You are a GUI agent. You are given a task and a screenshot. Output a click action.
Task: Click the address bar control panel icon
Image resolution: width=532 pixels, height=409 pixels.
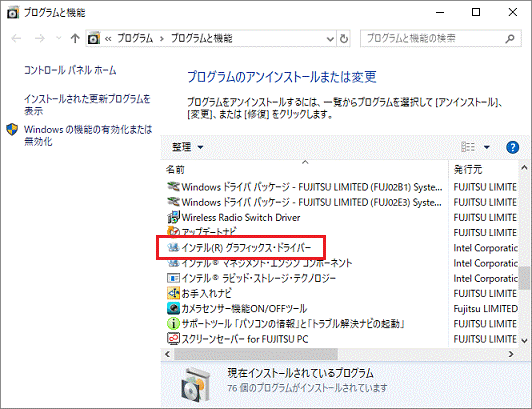(94, 38)
